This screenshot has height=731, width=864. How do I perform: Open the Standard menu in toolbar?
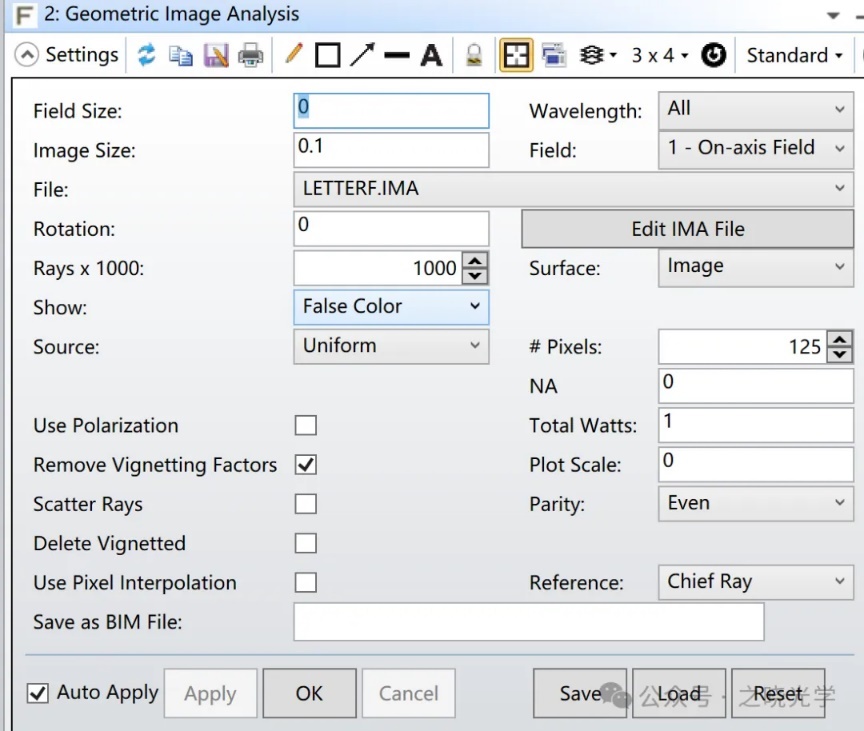click(x=795, y=55)
